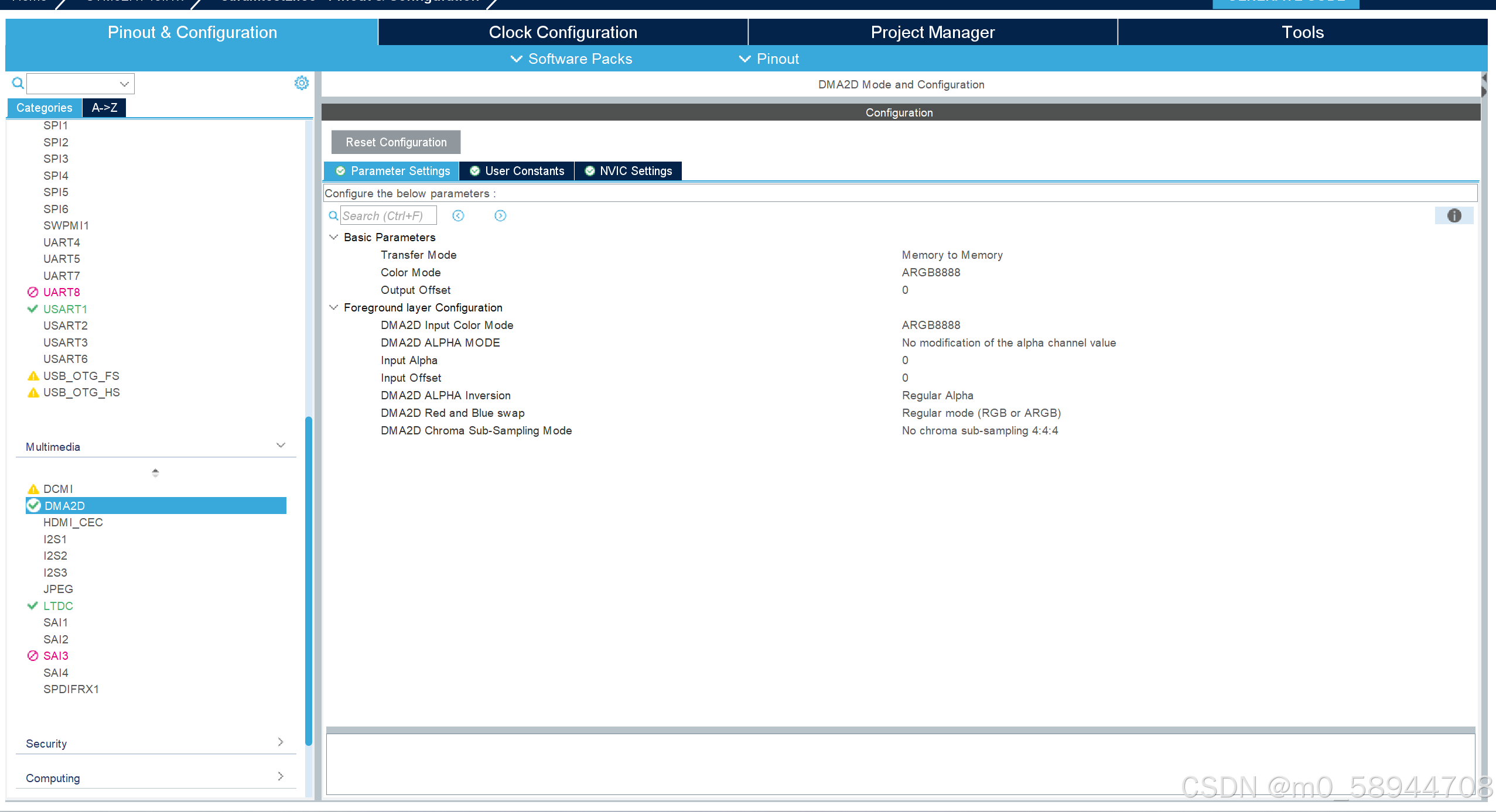Collapse Foreground layer Configuration section
The height and width of the screenshot is (812, 1496).
(334, 307)
